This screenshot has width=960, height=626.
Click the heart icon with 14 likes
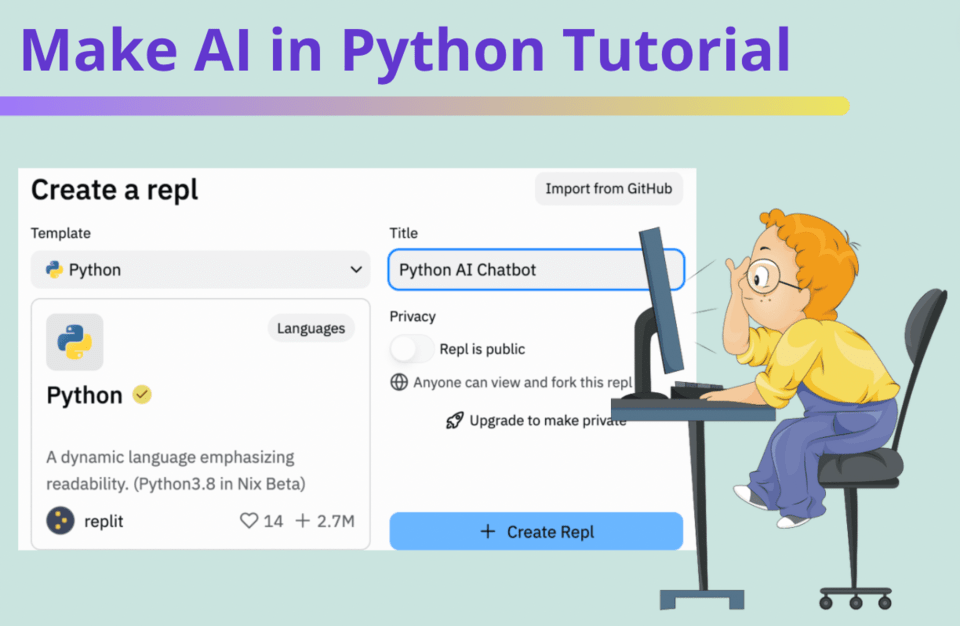pyautogui.click(x=249, y=521)
